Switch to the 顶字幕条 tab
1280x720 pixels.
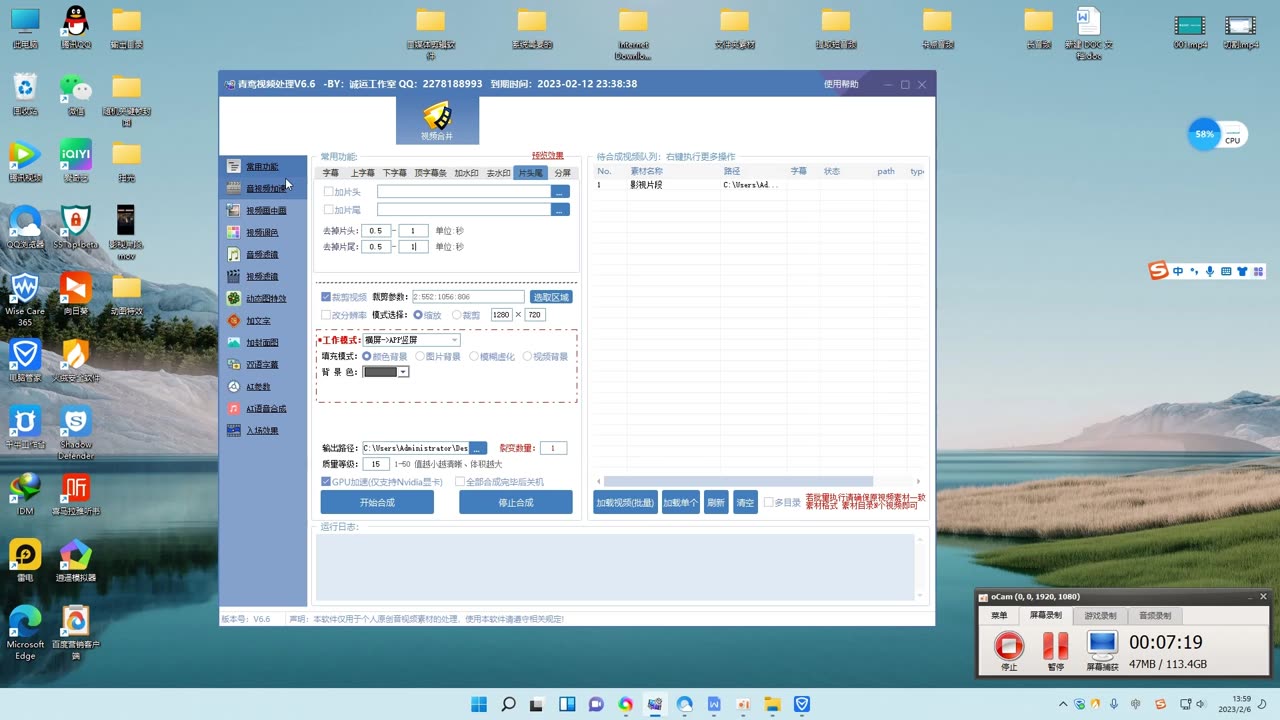coord(430,173)
